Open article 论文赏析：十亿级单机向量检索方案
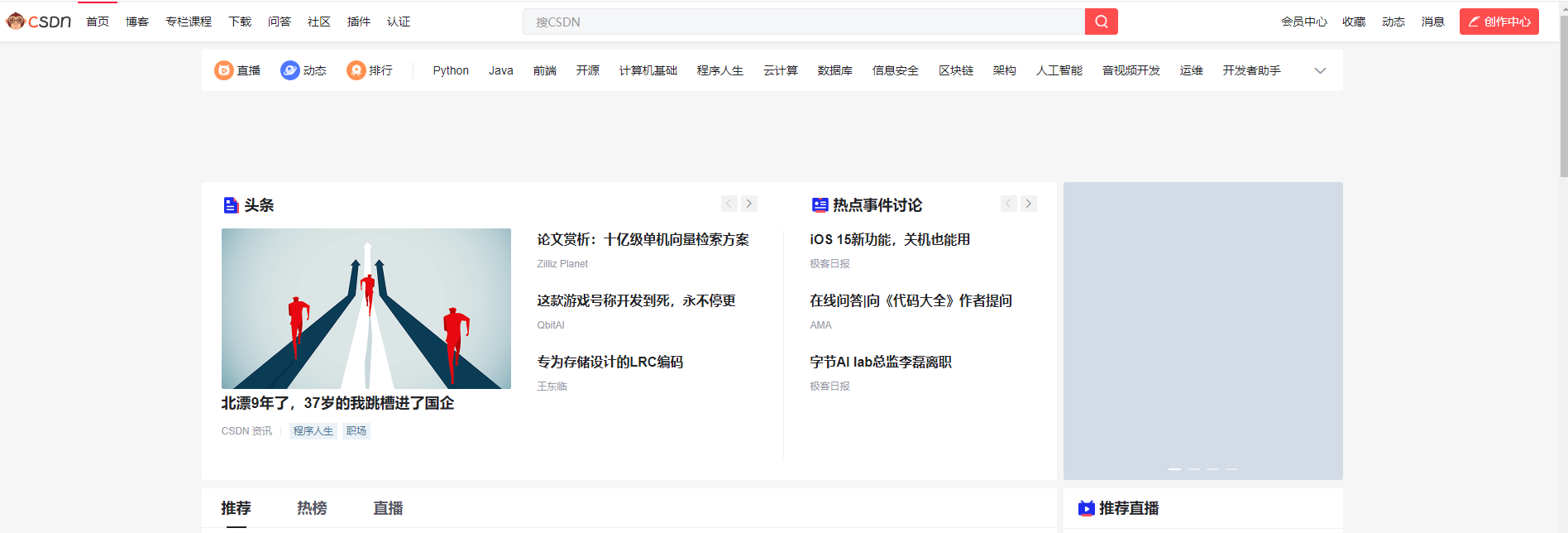The width and height of the screenshot is (1568, 533). (643, 239)
